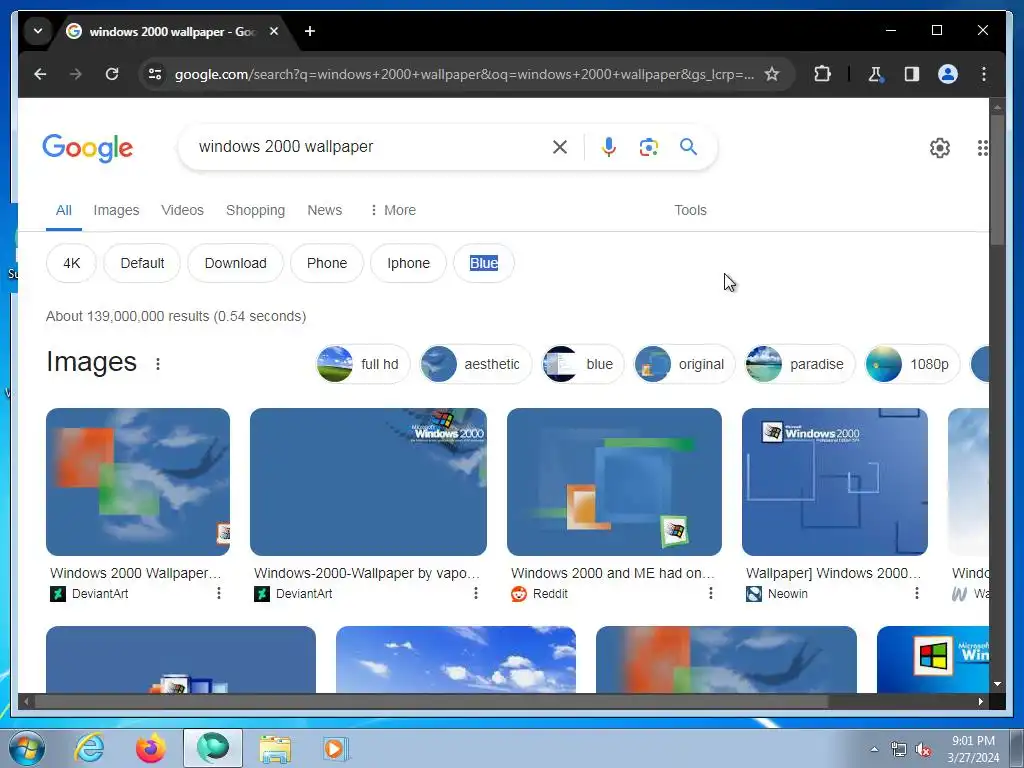The width and height of the screenshot is (1024, 768).
Task: Open a new browser tab
Action: point(310,31)
